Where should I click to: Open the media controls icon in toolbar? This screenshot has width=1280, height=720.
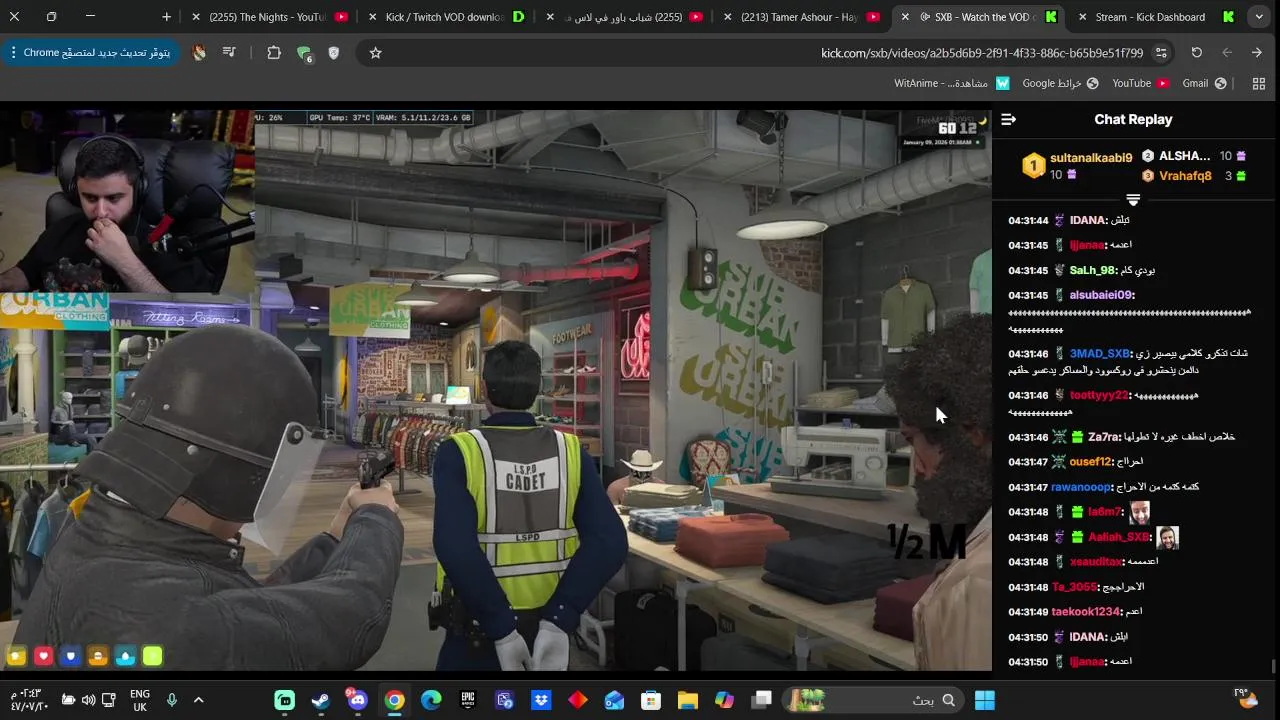pyautogui.click(x=230, y=52)
